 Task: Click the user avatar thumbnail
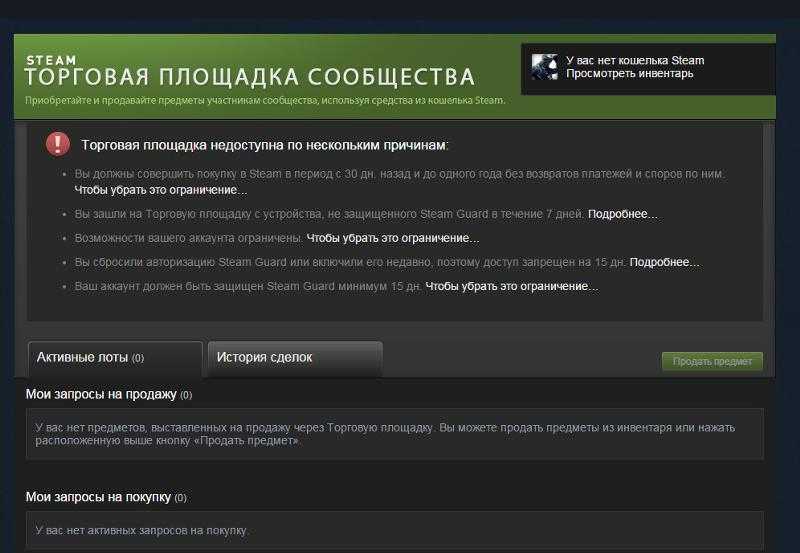(544, 67)
